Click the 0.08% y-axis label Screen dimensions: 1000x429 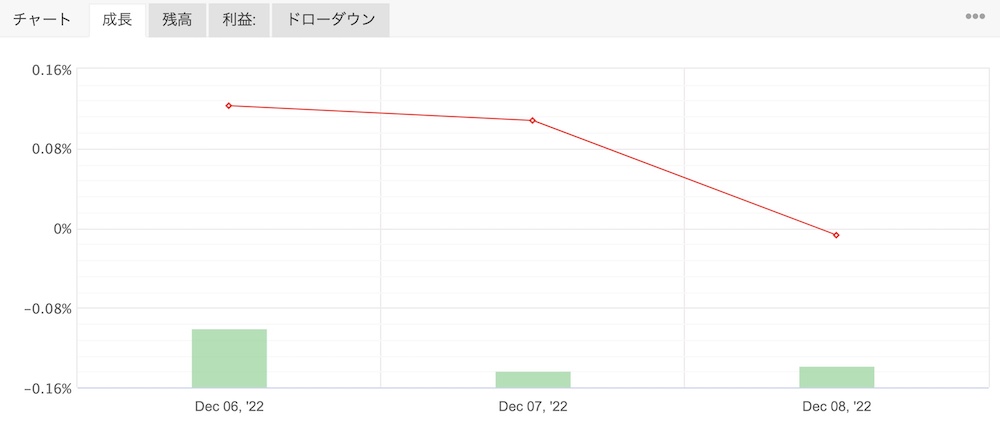click(x=51, y=149)
